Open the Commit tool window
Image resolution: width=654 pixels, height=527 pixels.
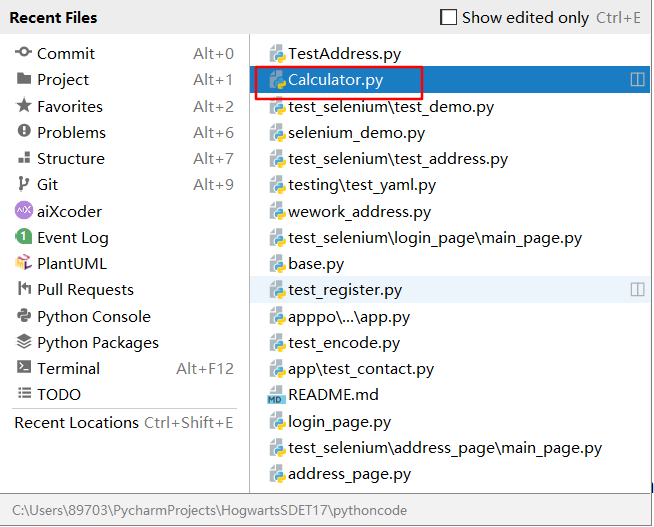[124, 53]
